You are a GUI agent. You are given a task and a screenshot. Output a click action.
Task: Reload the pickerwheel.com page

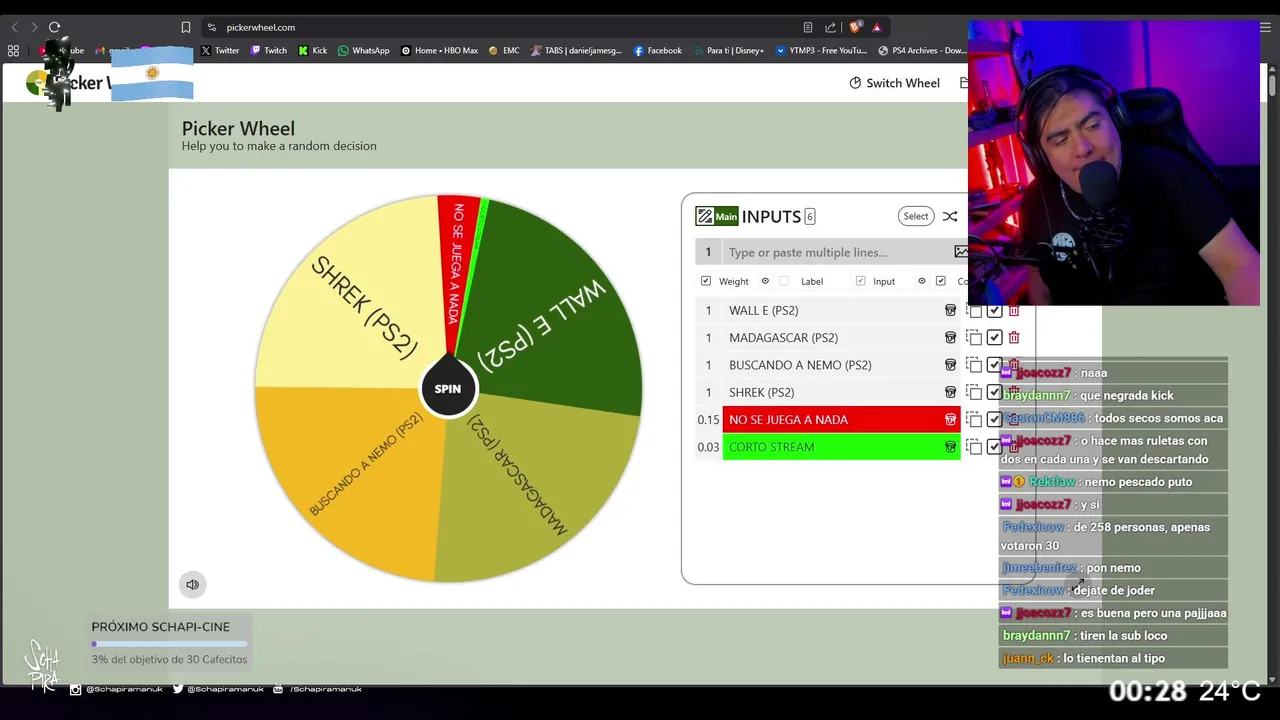55,27
